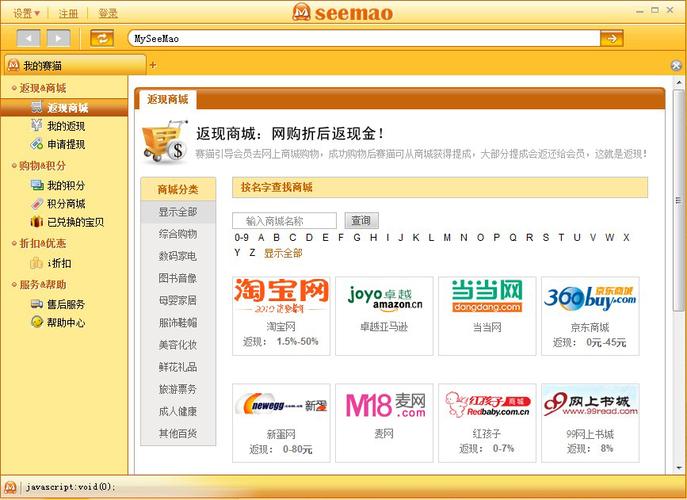
Task: Open the 360buy 京东商城 logo
Action: click(x=590, y=298)
